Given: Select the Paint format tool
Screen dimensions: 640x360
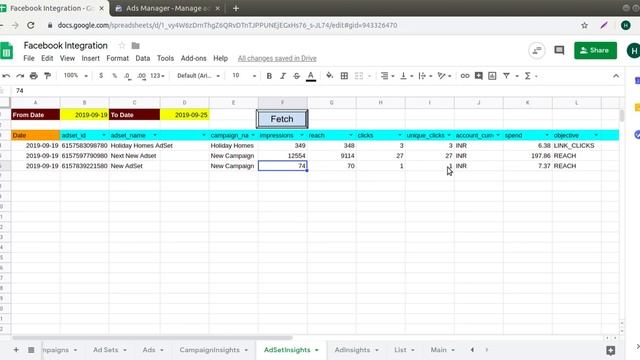Looking at the screenshot, I should pos(48,76).
